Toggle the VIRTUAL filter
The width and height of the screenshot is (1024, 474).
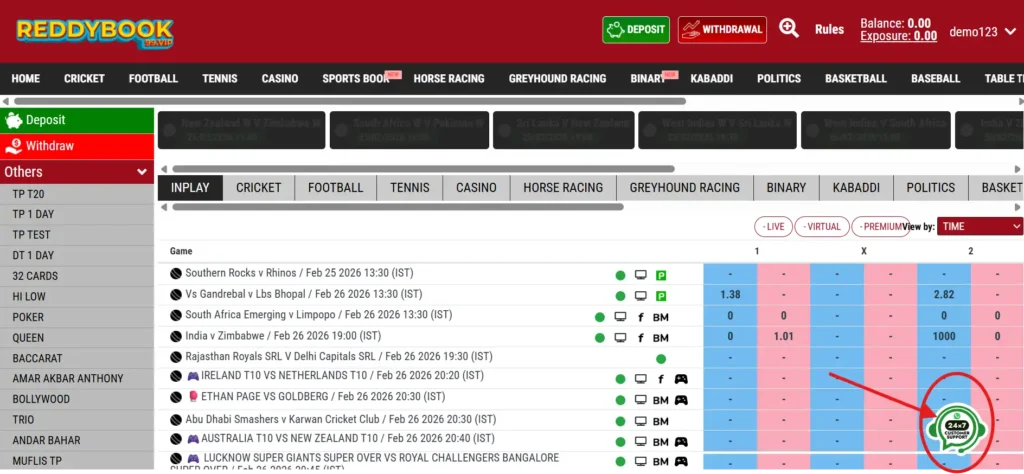point(822,227)
